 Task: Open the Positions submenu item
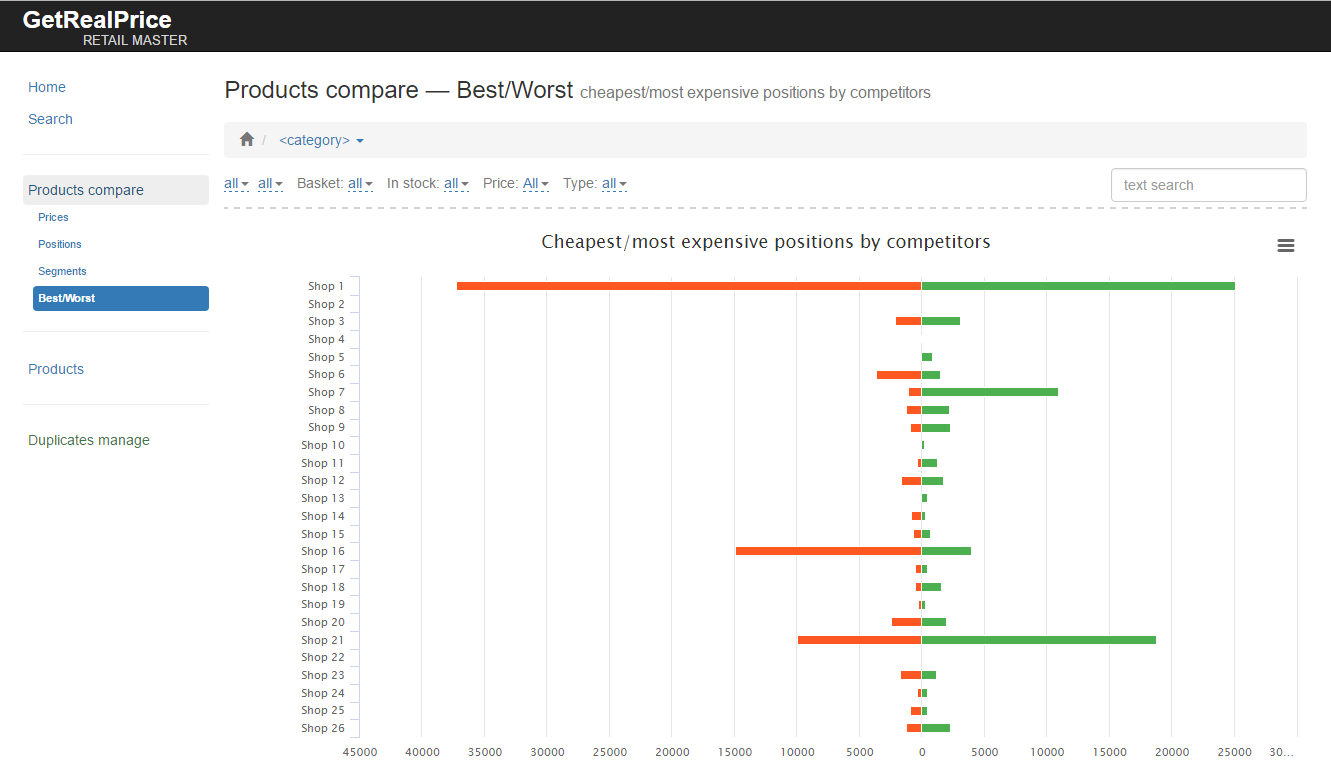60,244
